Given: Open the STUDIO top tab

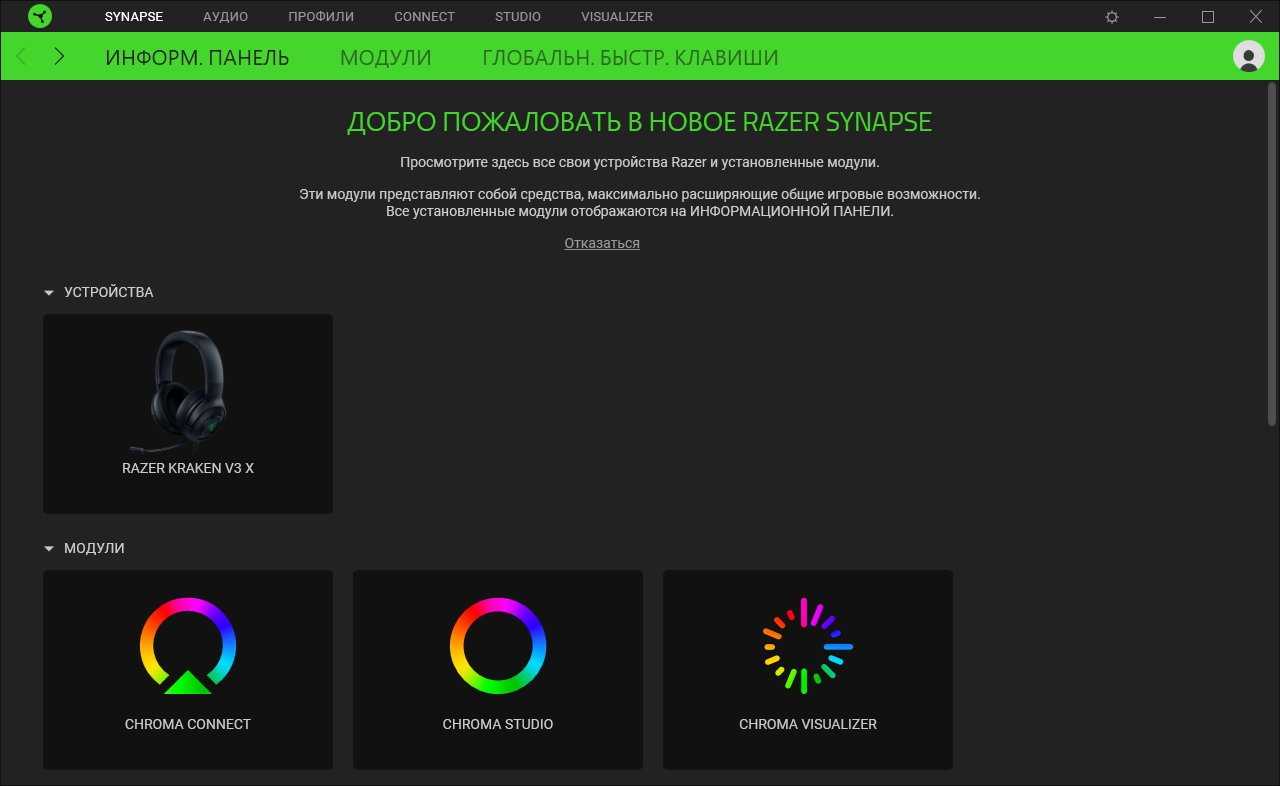Looking at the screenshot, I should coord(517,17).
